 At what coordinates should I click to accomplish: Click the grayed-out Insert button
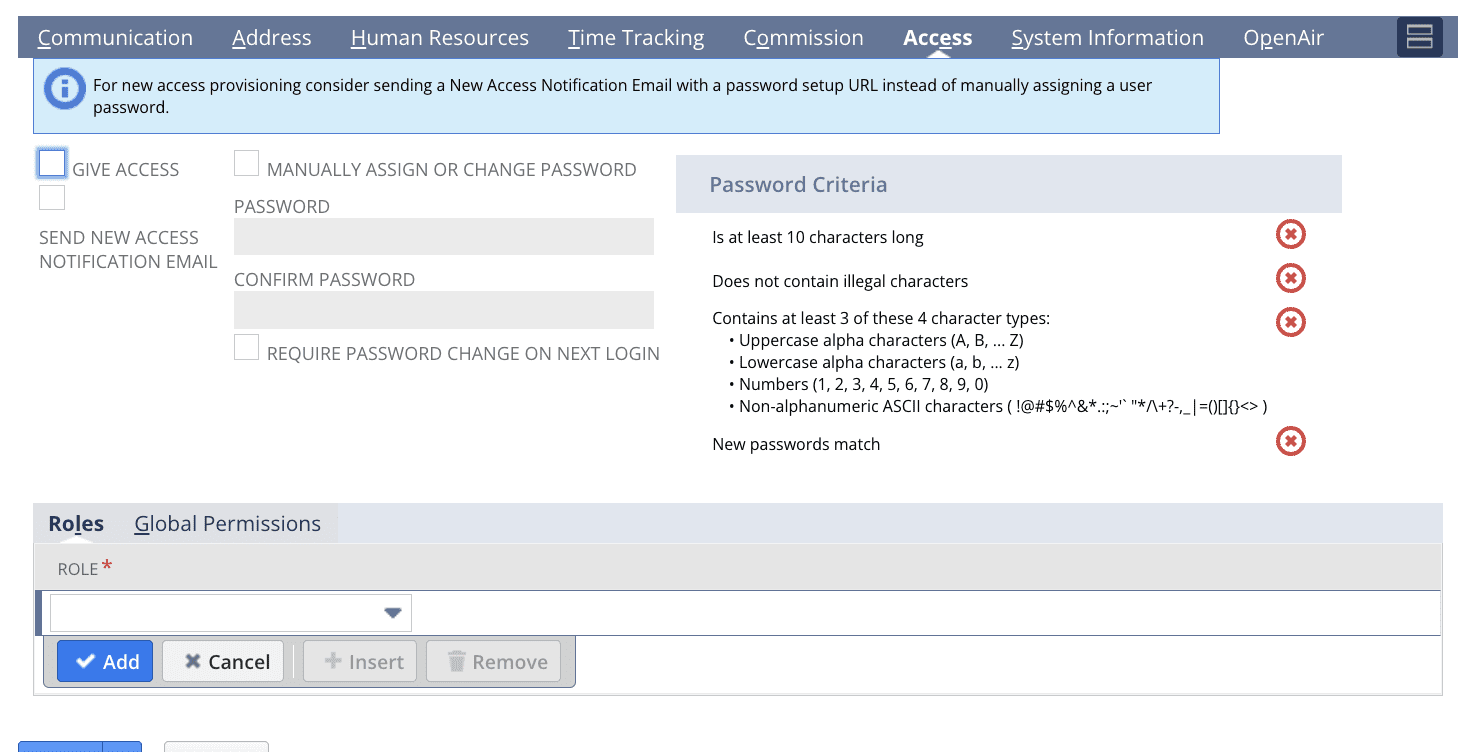pyautogui.click(x=359, y=661)
